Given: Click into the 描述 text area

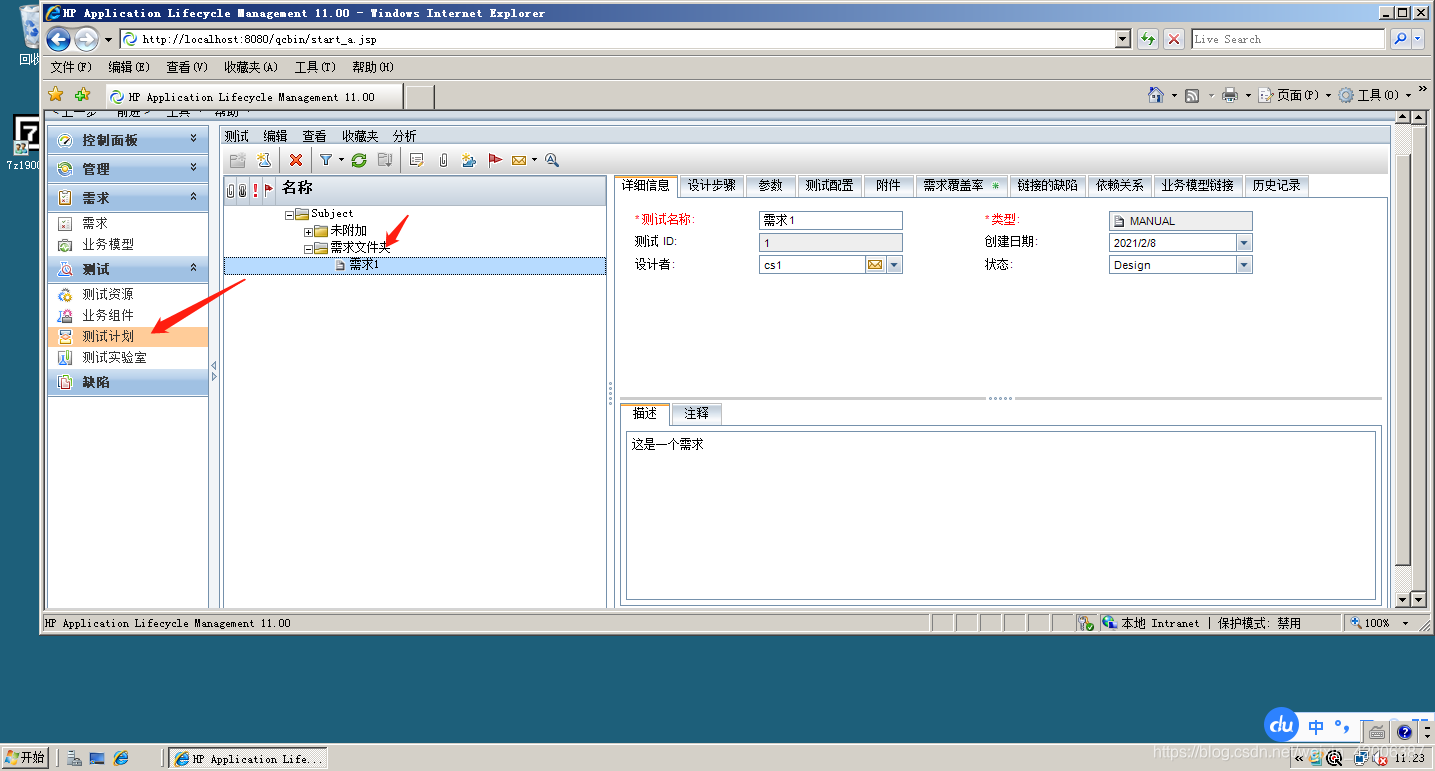Looking at the screenshot, I should tap(1001, 515).
